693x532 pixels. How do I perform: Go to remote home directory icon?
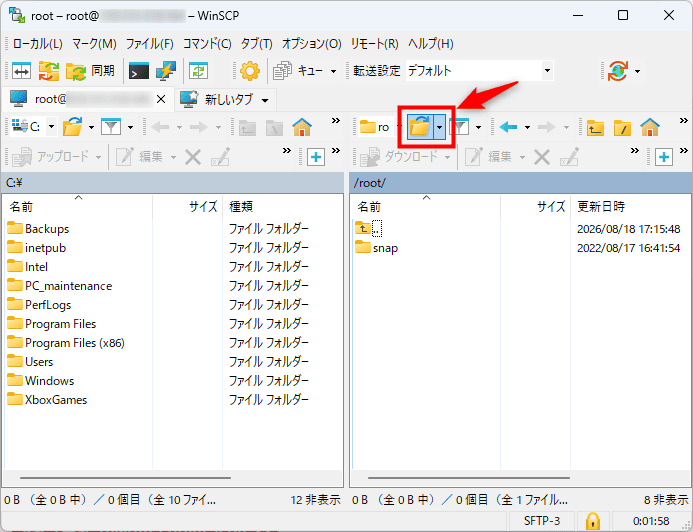click(x=650, y=128)
